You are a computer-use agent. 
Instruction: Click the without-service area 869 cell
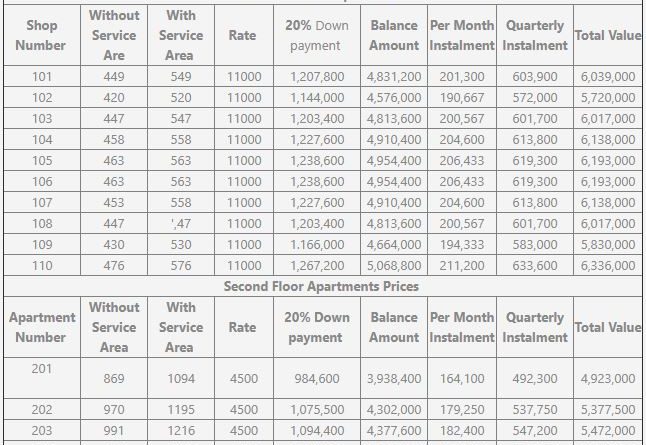[114, 379]
